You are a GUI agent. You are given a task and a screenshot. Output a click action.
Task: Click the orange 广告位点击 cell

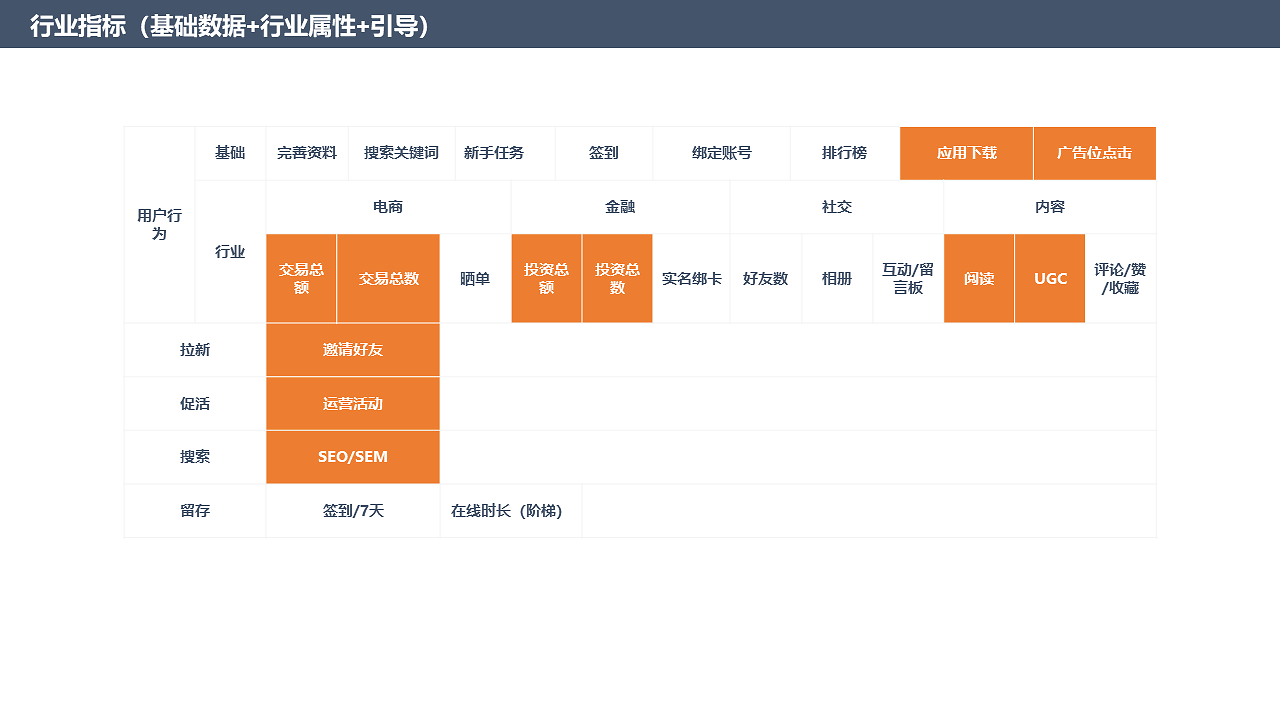(x=1095, y=153)
